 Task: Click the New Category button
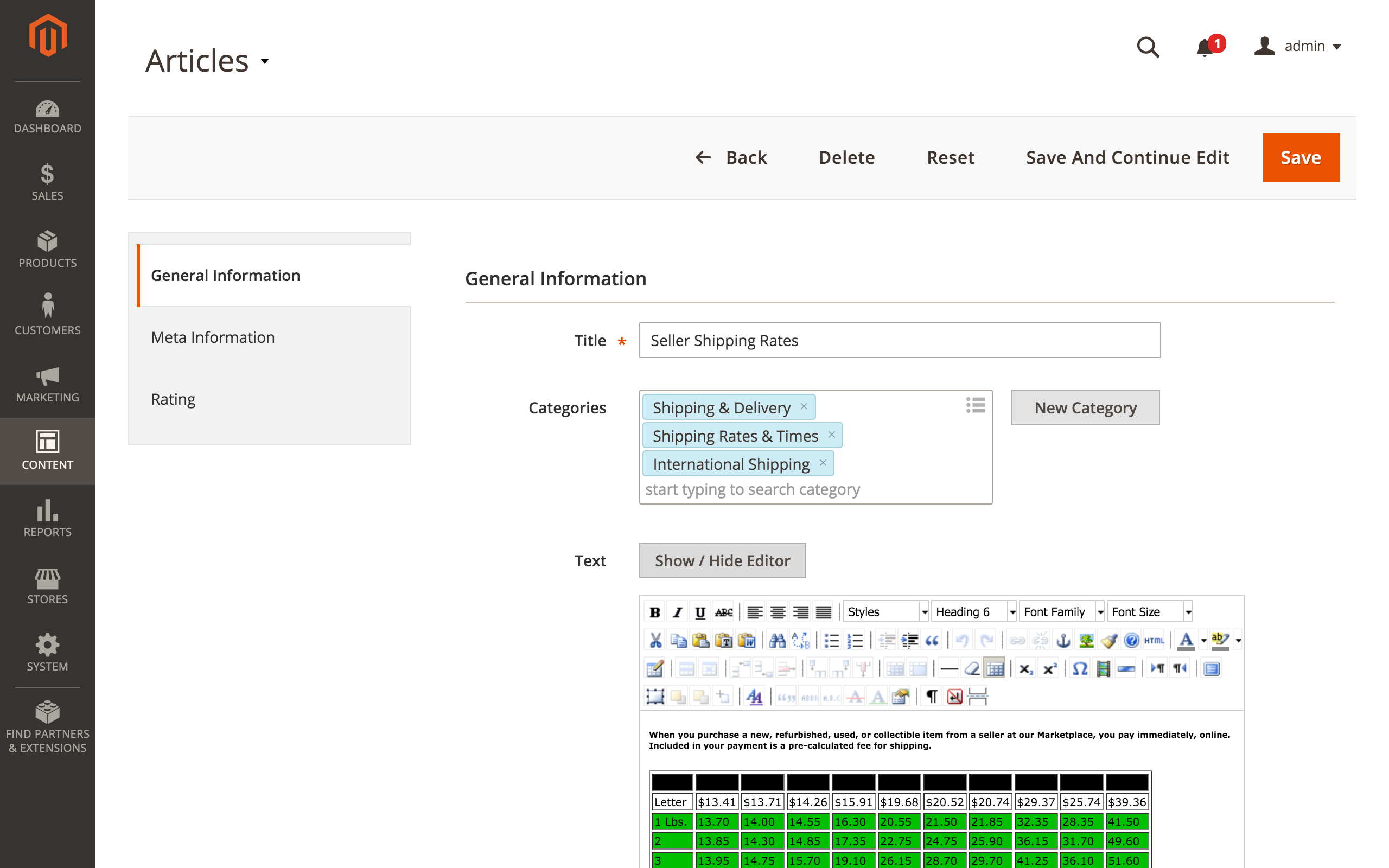pyautogui.click(x=1085, y=407)
